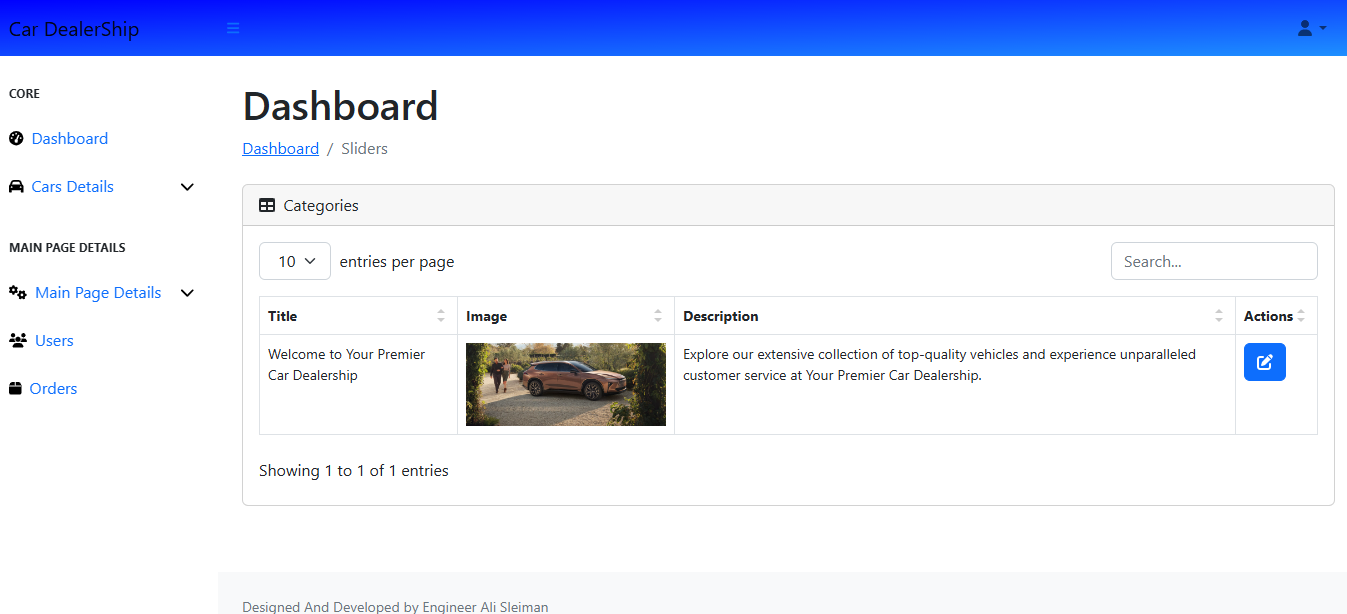1347x614 pixels.
Task: Expand the Main Page Details chevron
Action: tap(187, 293)
